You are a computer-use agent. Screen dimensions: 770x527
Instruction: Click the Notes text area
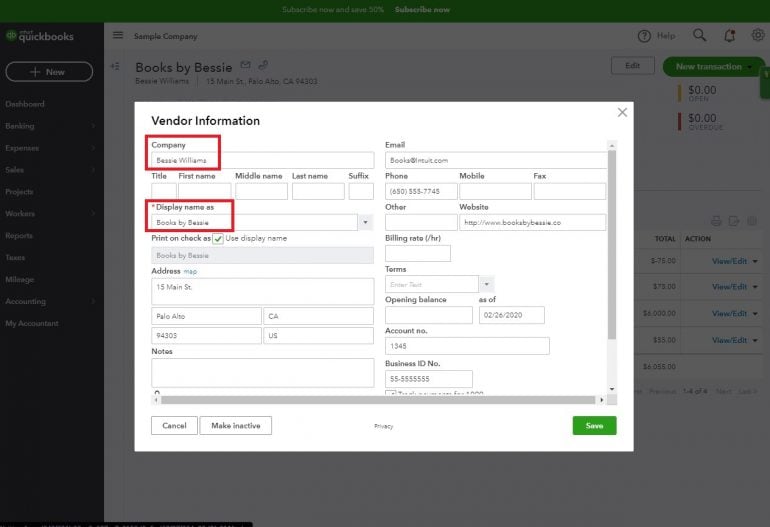click(262, 372)
